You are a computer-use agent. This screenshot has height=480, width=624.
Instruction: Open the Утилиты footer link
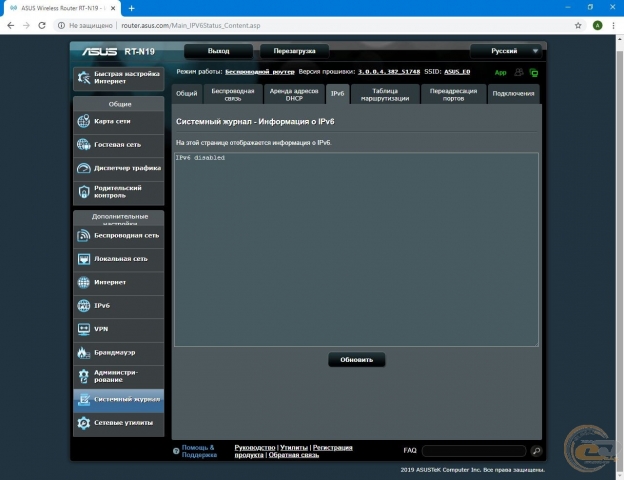[294, 448]
